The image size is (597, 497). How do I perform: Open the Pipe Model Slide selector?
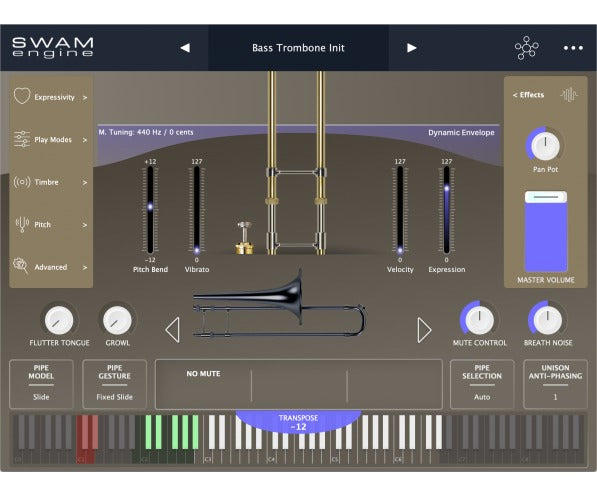click(41, 384)
